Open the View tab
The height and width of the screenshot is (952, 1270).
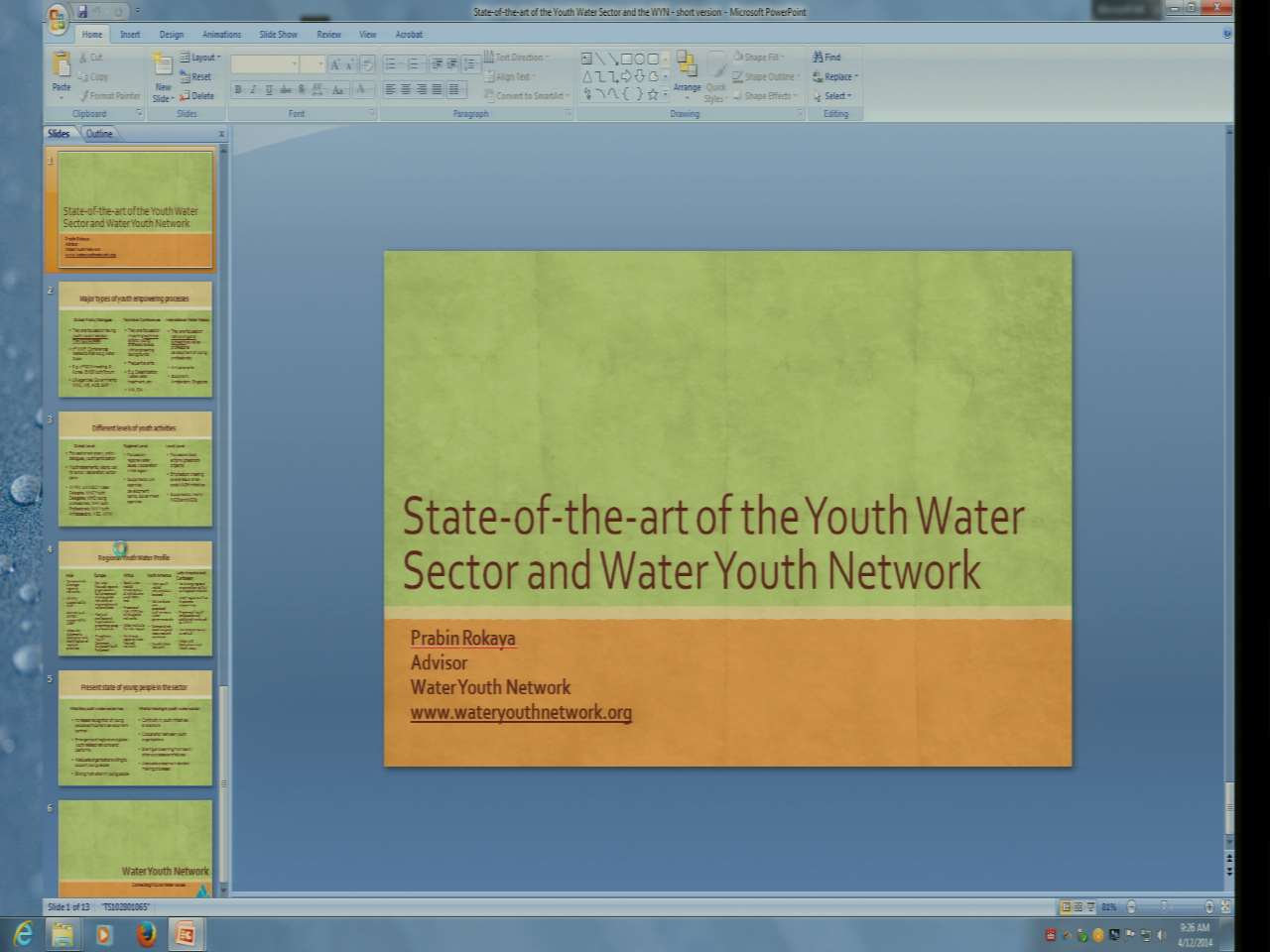[x=367, y=34]
